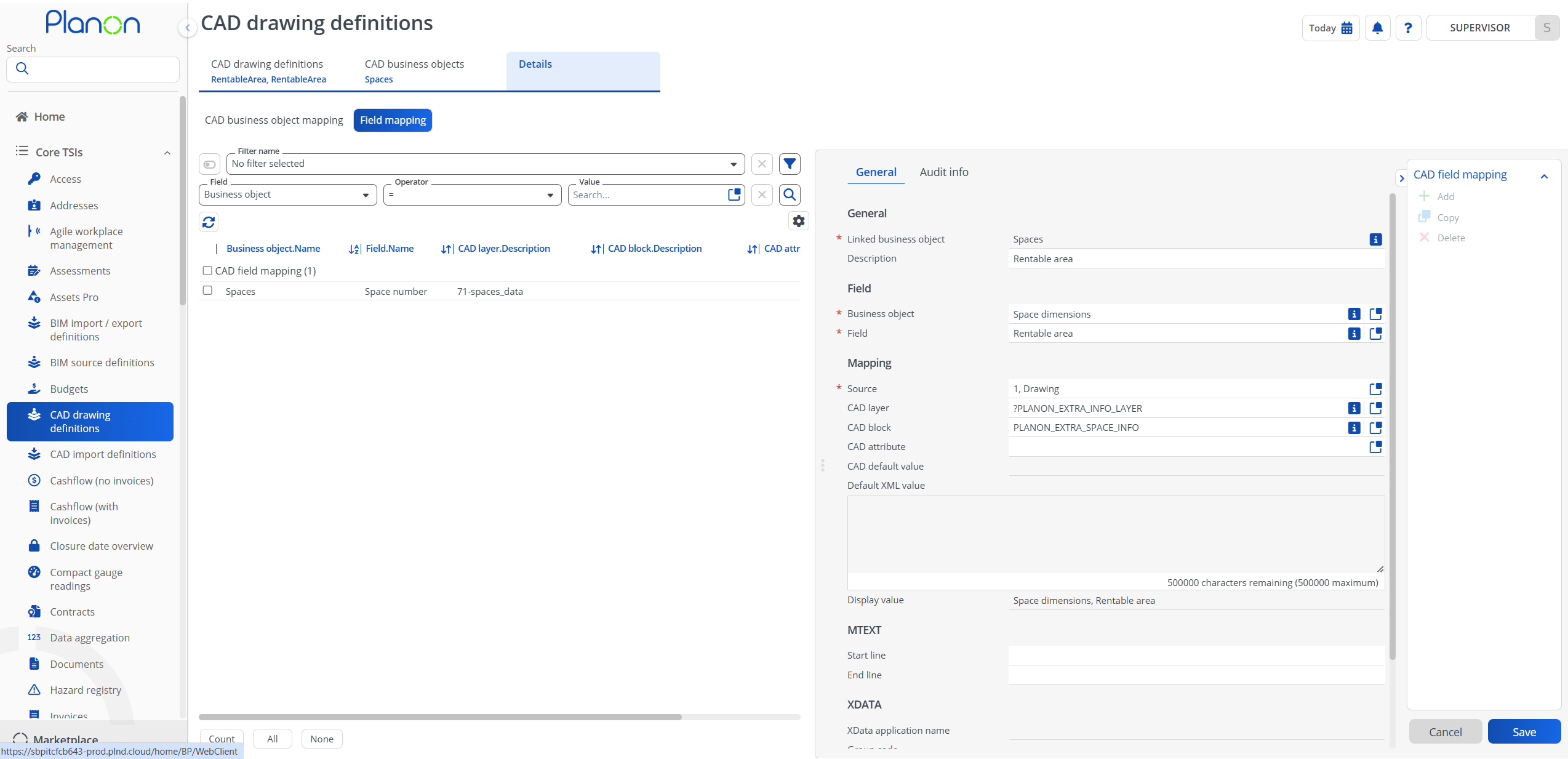Show info for CAD layer
1568x759 pixels.
1354,408
